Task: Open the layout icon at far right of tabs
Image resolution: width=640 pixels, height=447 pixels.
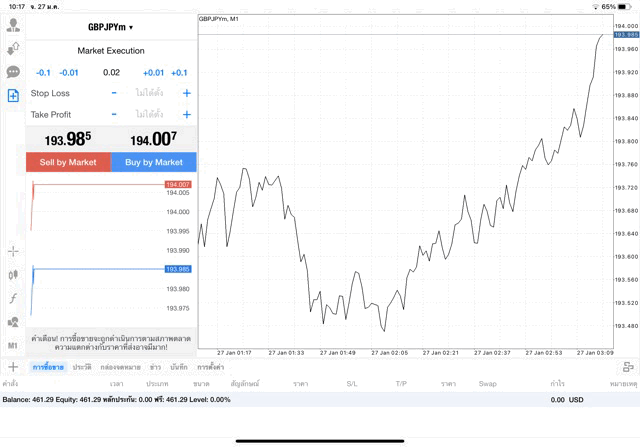Action: (x=627, y=367)
